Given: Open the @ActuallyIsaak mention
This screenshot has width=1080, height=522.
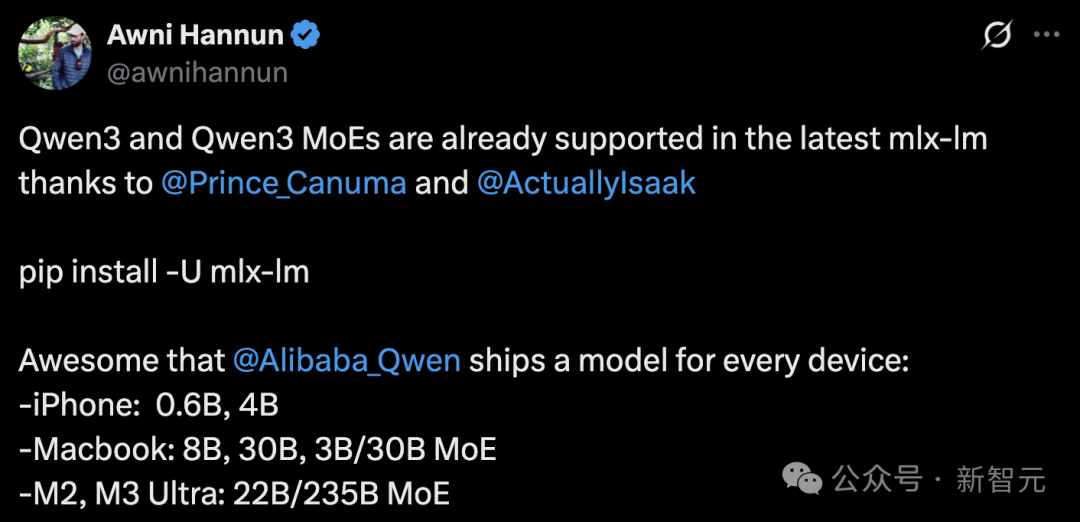Looking at the screenshot, I should coord(586,184).
